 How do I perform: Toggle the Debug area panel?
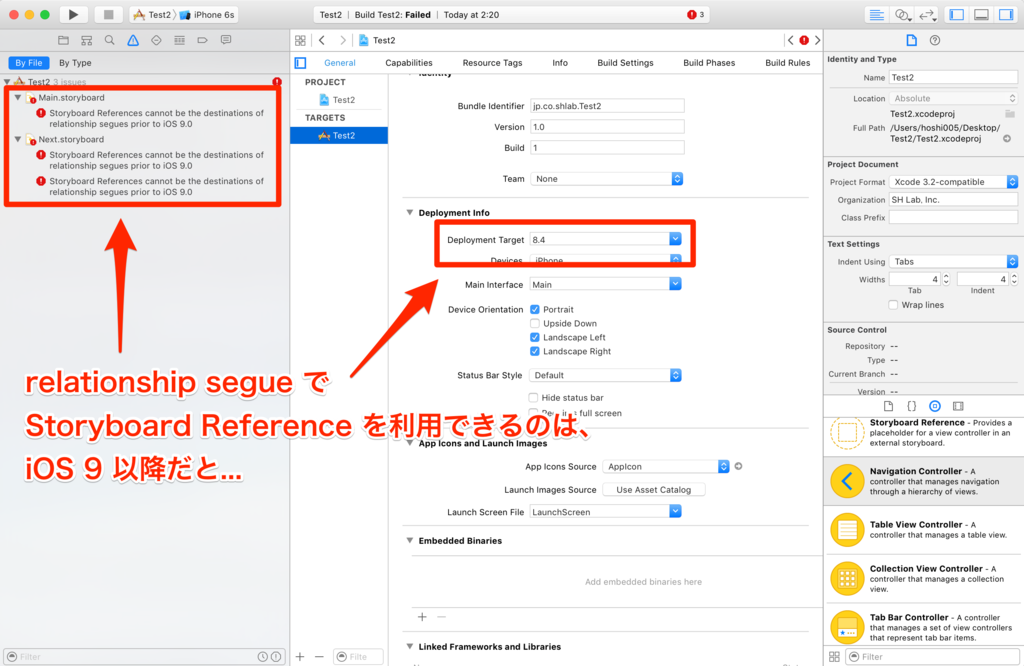coord(982,14)
